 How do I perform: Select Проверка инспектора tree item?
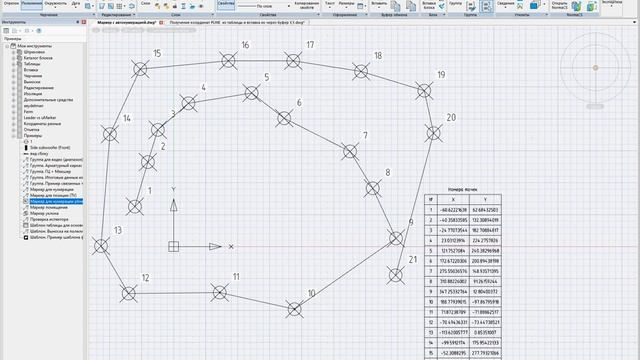click(49, 219)
